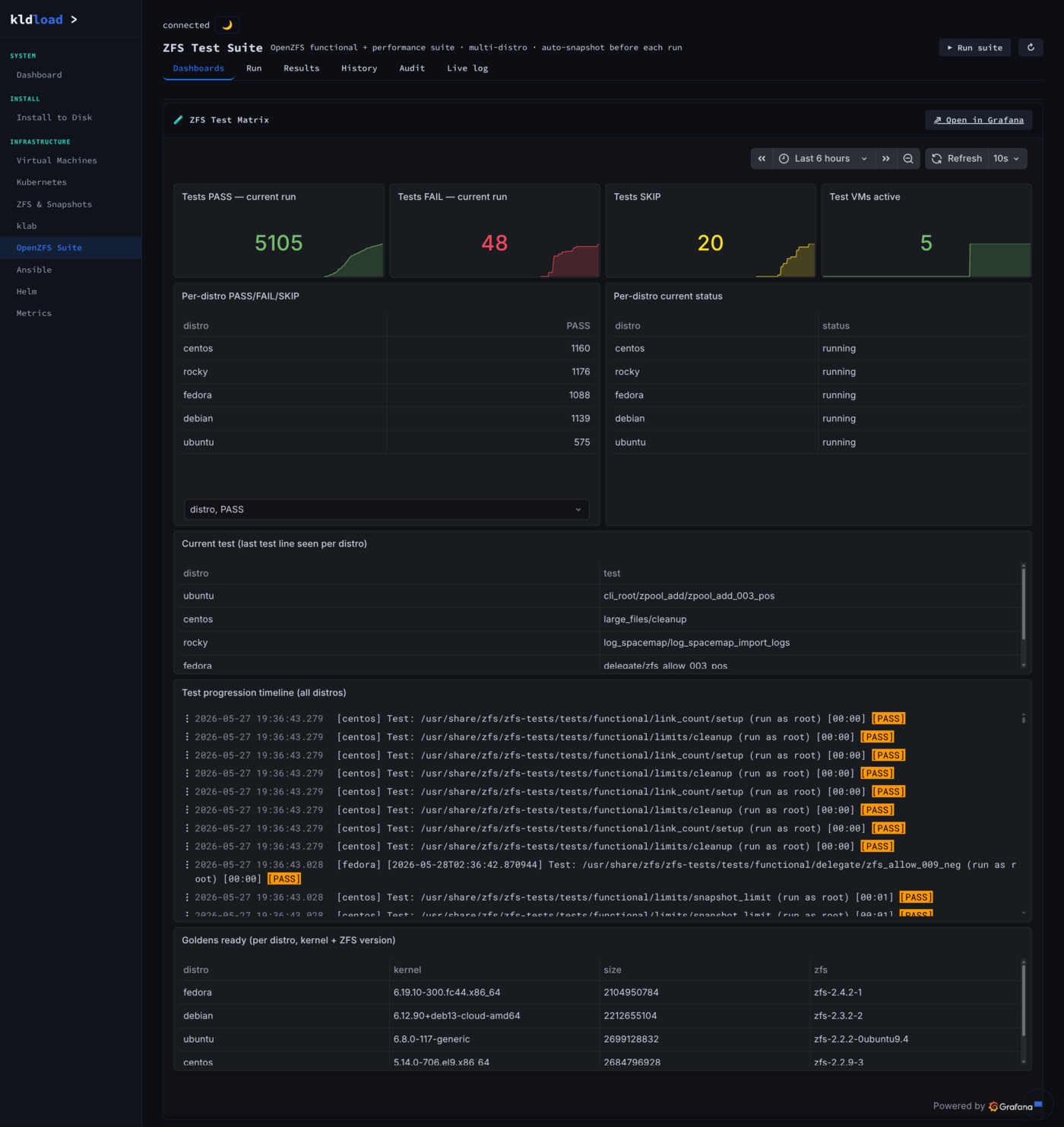Click the Test VMs active value 5
The image size is (1064, 1127).
pos(926,243)
